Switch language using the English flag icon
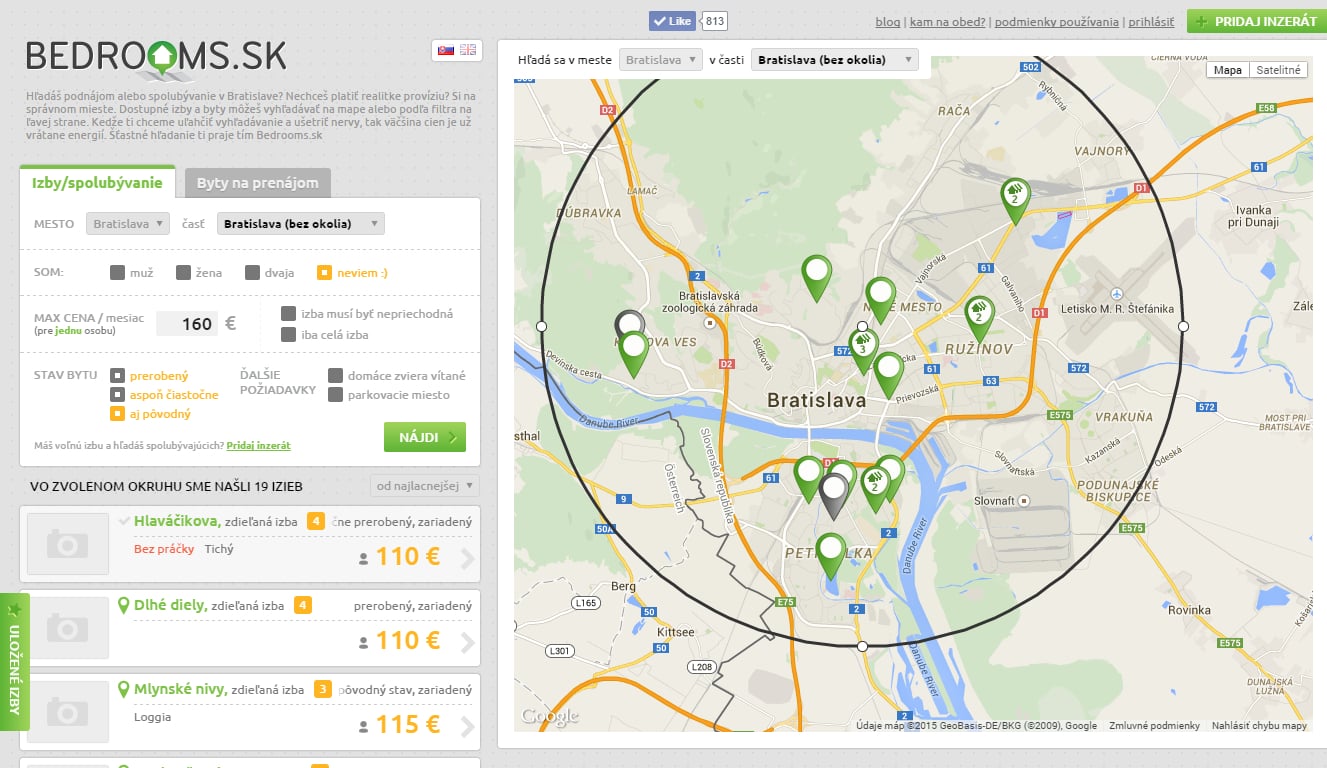 click(468, 50)
